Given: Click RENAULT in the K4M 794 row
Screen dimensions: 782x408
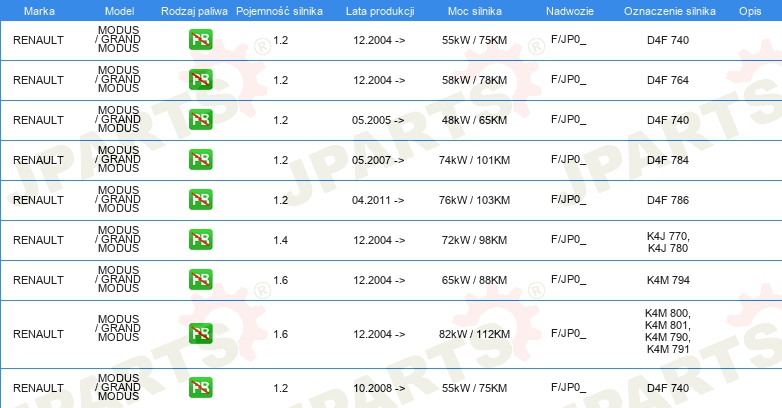Looking at the screenshot, I should [x=38, y=280].
